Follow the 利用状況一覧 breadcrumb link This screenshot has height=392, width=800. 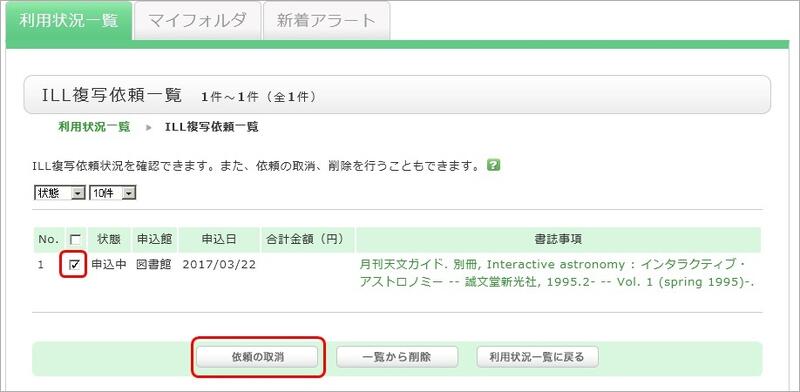point(94,127)
